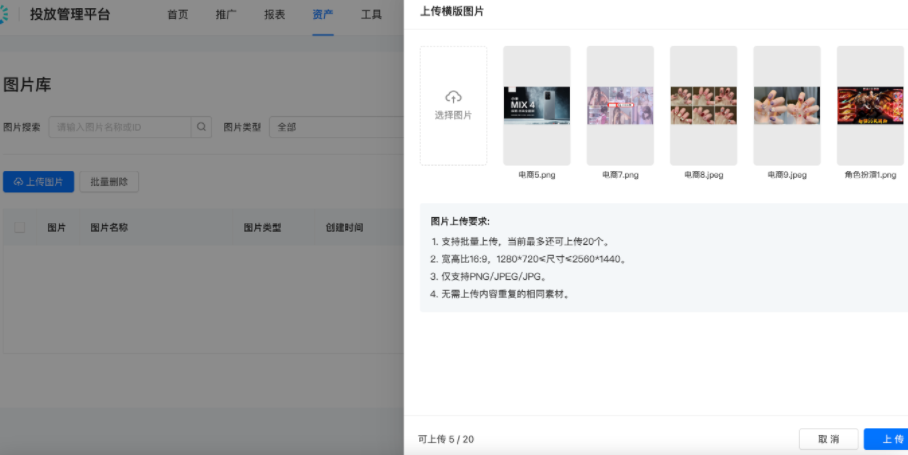Open the 工具 nav tab
This screenshot has height=455, width=908.
pos(371,14)
